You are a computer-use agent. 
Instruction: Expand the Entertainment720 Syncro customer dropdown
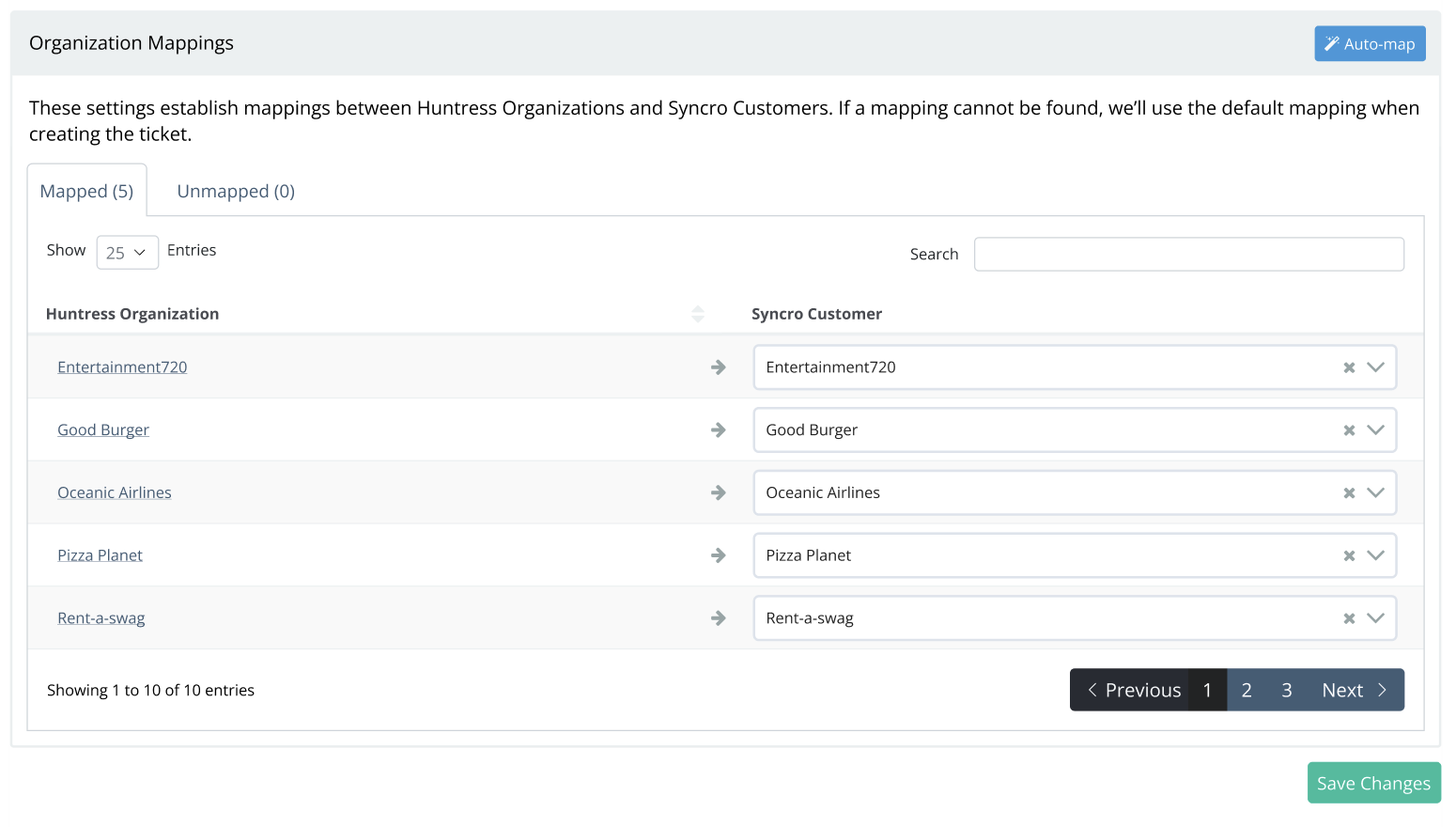click(1375, 367)
